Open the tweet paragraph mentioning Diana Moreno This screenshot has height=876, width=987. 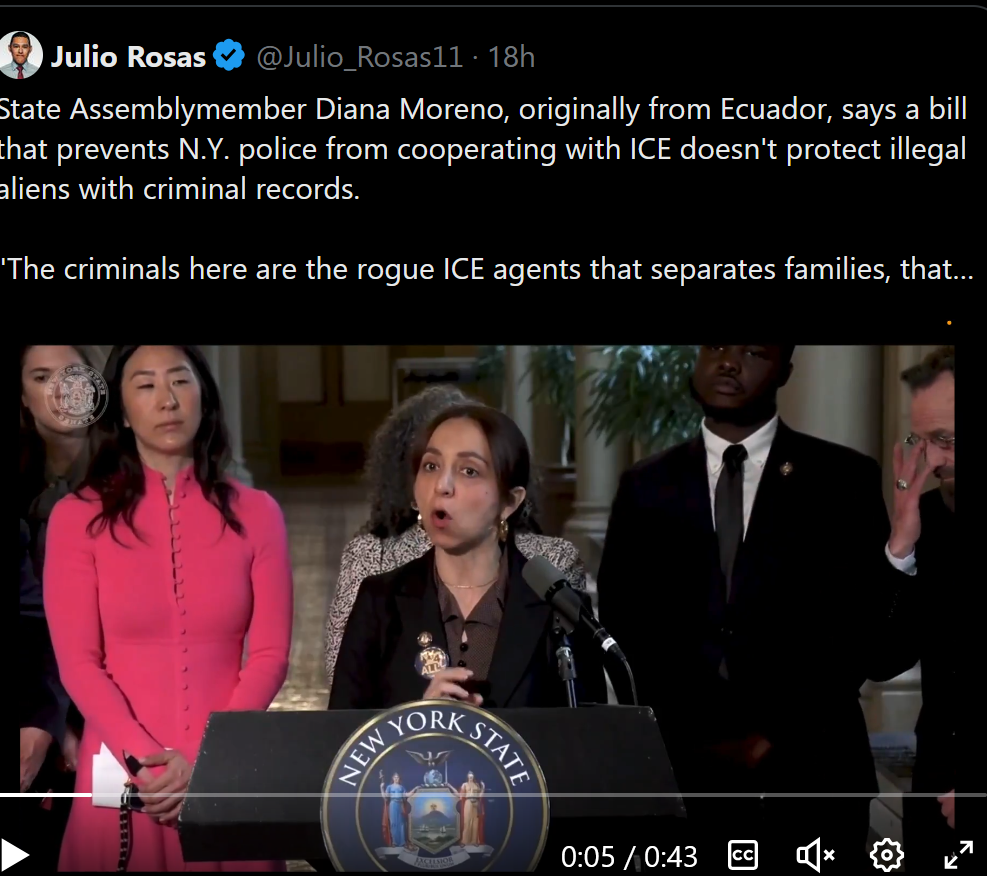[483, 149]
